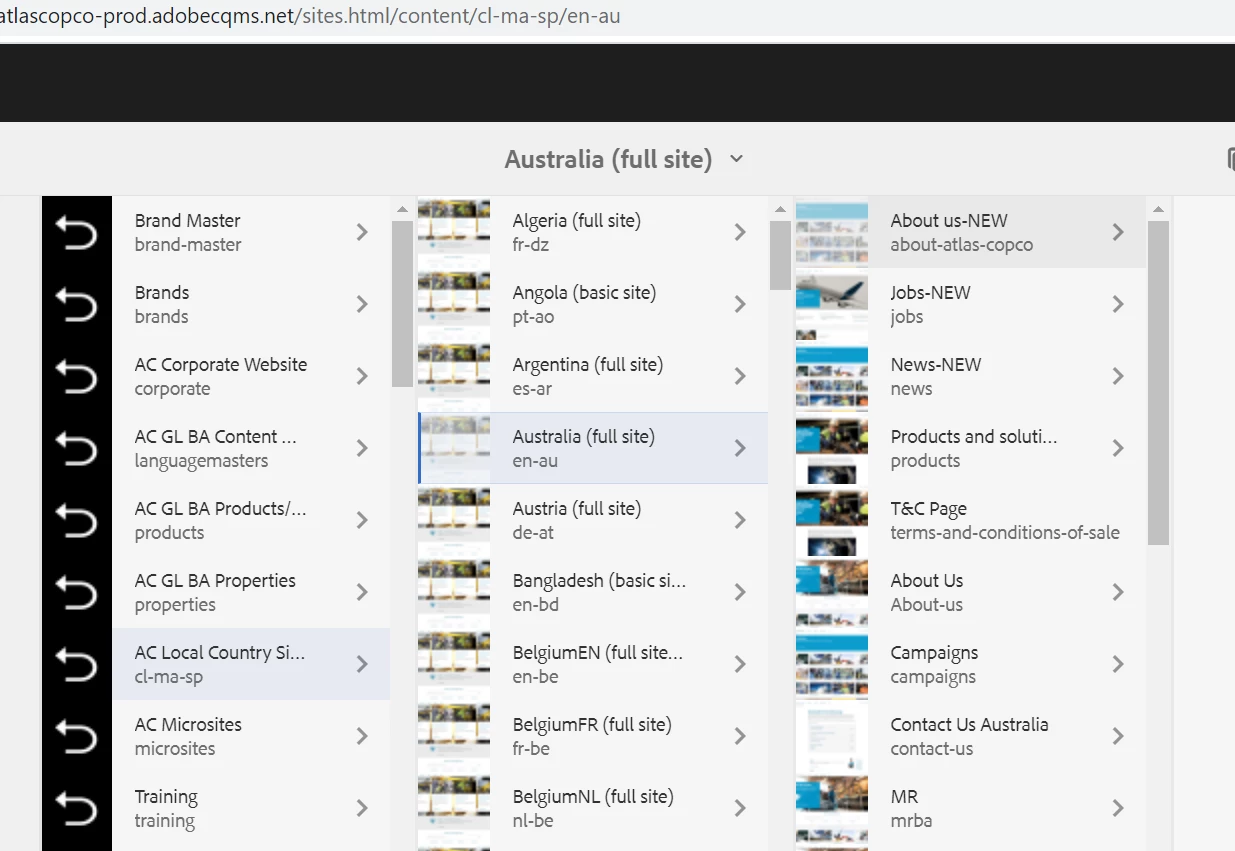Select the Austria (full site) thumbnail
This screenshot has width=1235, height=851.
454,520
